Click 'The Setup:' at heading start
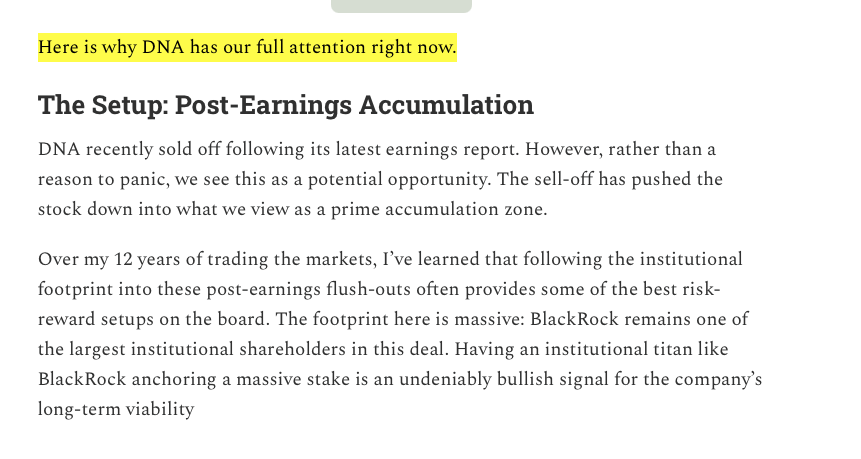Viewport: 861px width, 459px height. point(103,105)
